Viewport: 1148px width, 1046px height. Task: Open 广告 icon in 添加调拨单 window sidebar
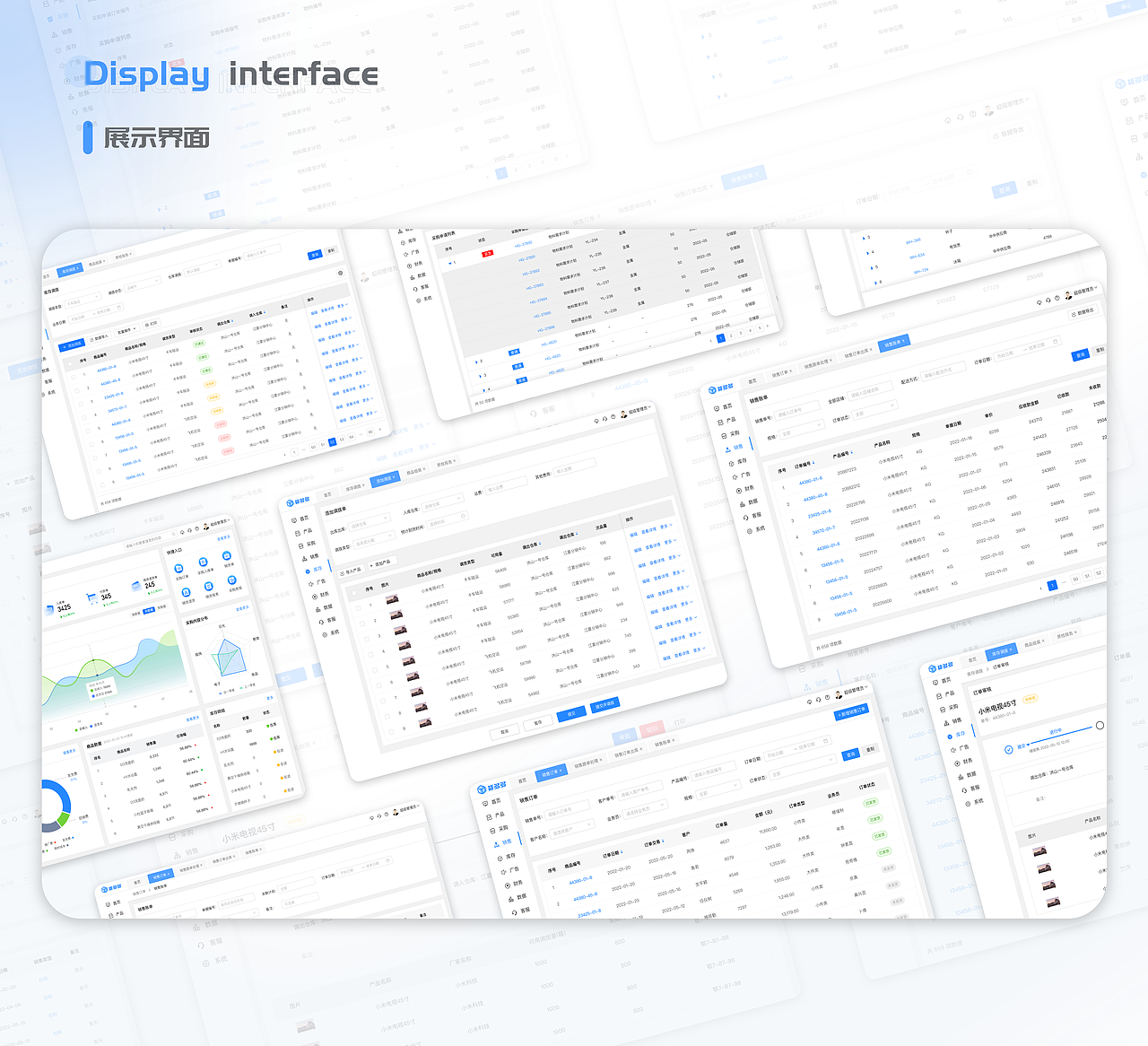[x=311, y=584]
